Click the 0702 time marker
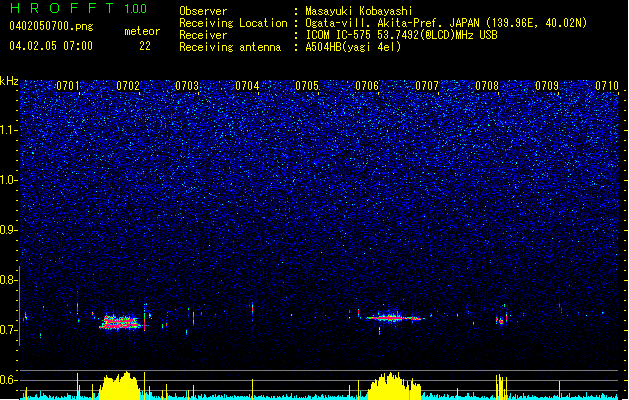629x400 pixels. coord(128,86)
